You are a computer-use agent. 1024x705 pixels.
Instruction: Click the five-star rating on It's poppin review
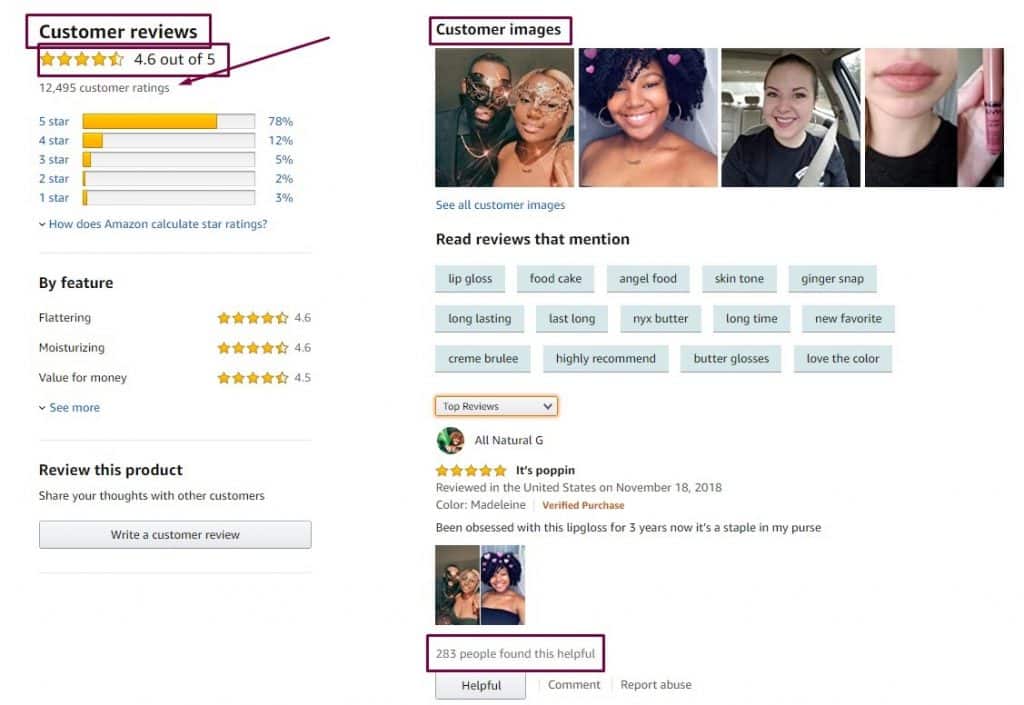(471, 470)
